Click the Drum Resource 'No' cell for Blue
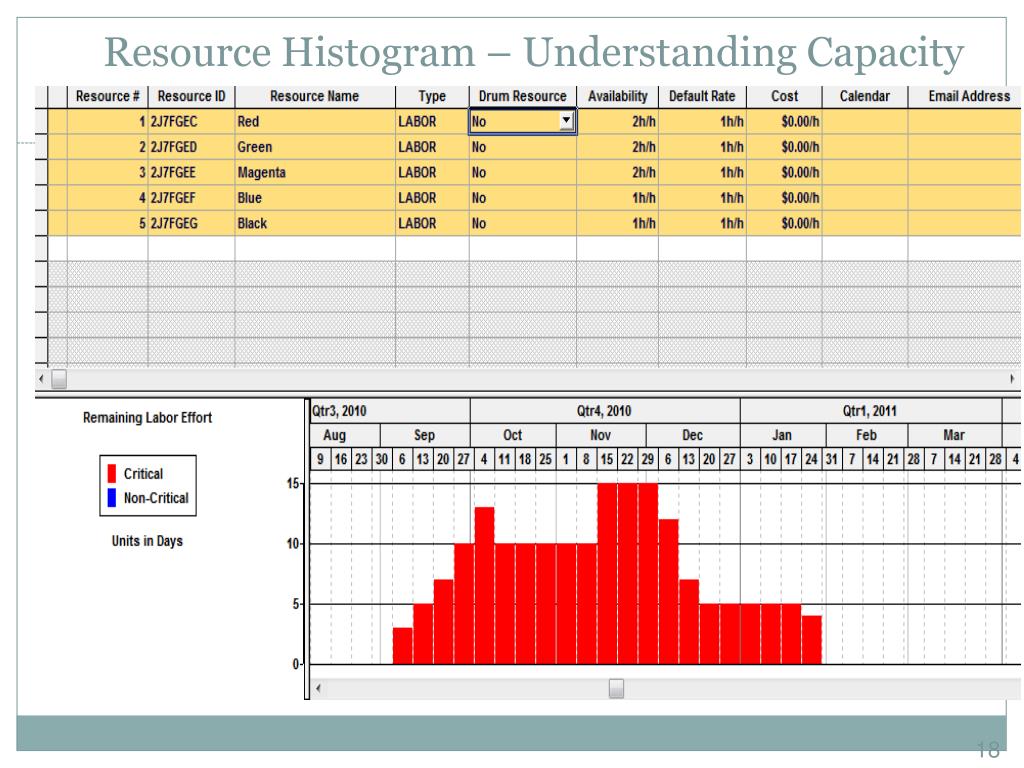The image size is (1024, 768). [522, 198]
